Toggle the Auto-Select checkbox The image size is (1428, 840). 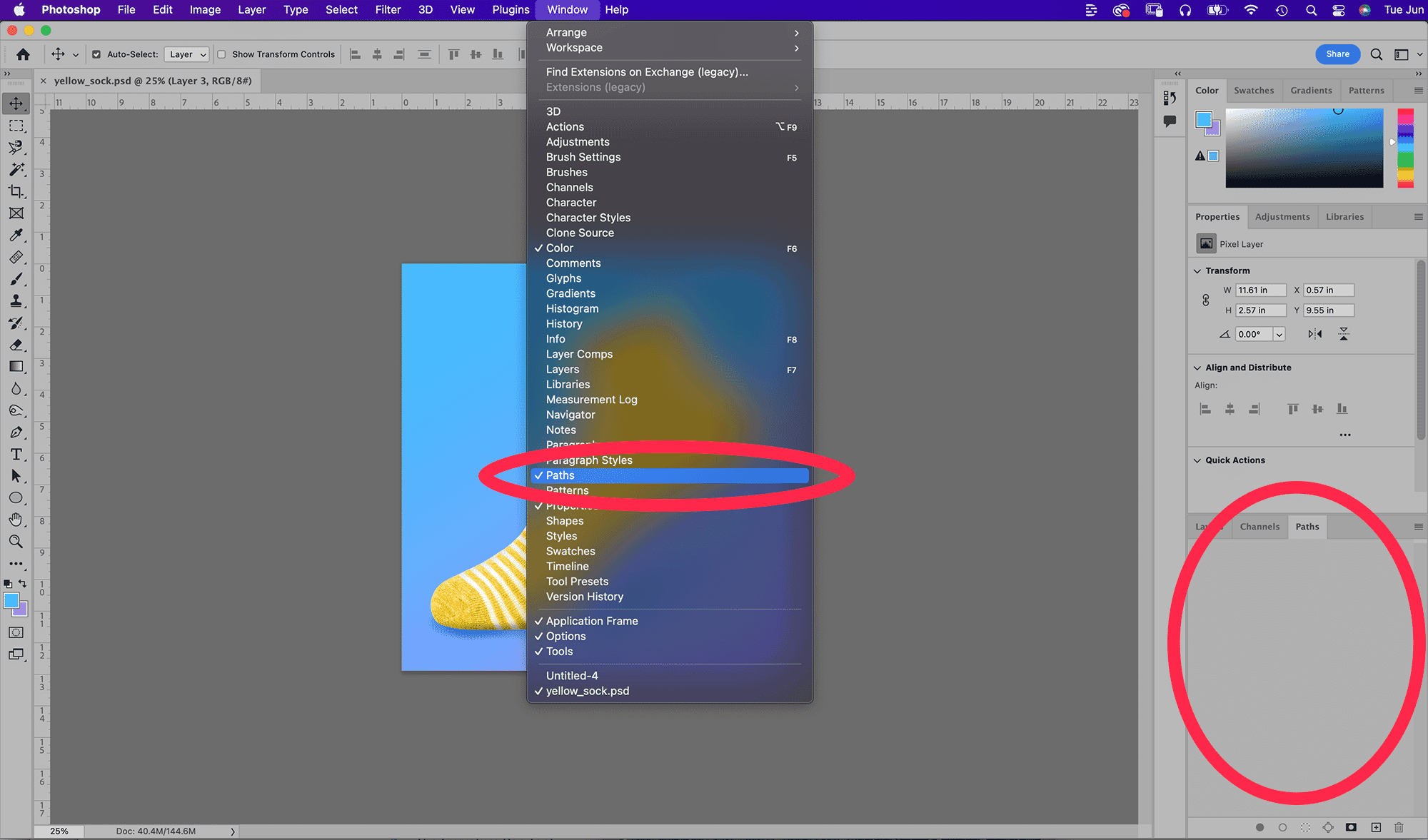[96, 54]
